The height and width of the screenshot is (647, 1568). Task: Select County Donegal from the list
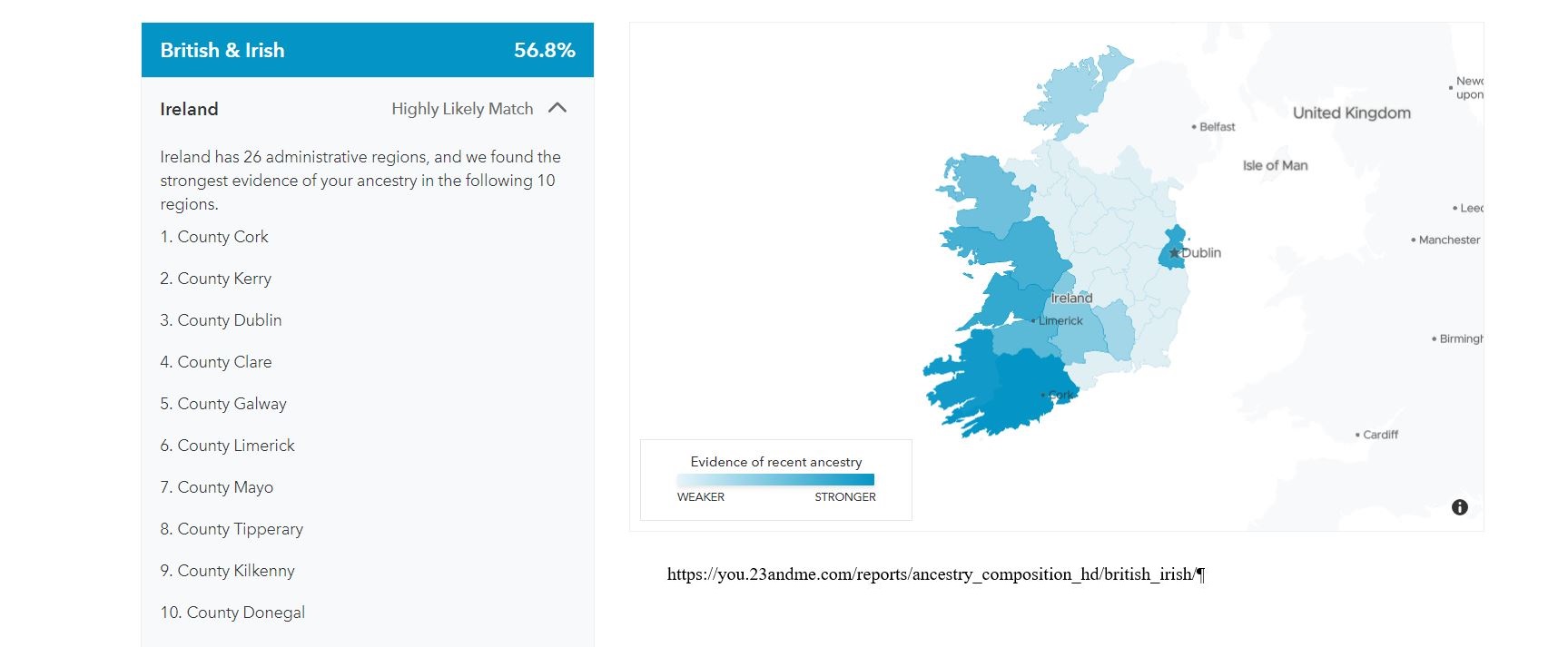pos(233,613)
